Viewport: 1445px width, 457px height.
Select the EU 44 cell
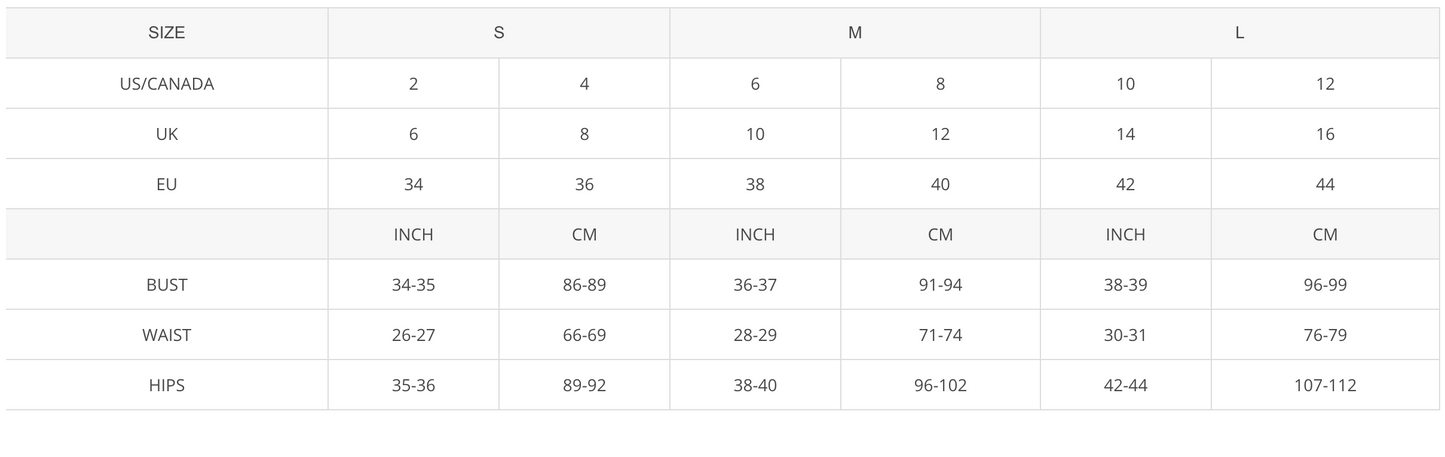click(x=1325, y=184)
